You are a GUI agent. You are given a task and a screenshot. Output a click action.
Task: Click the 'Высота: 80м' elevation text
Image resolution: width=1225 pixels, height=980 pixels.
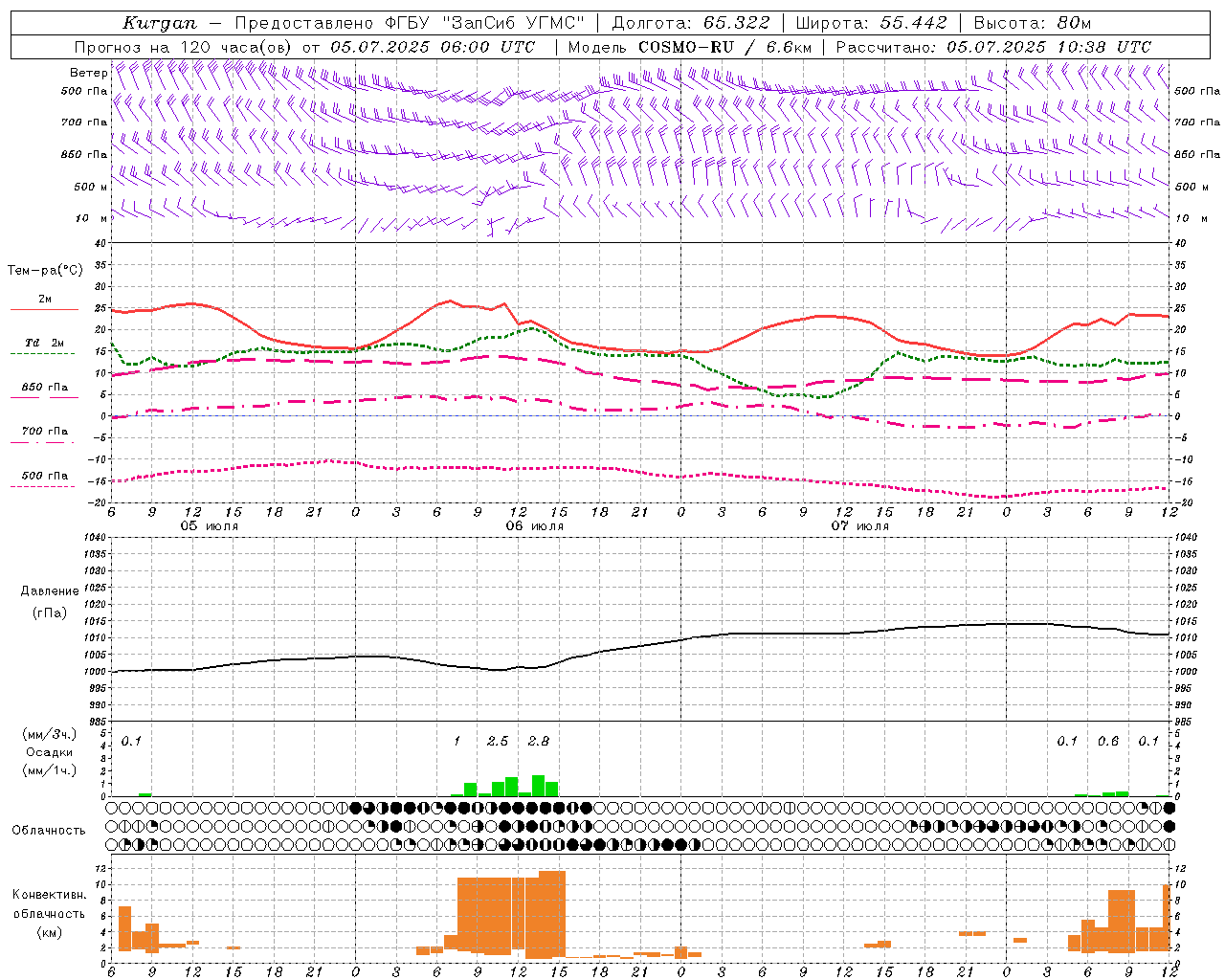click(1033, 23)
